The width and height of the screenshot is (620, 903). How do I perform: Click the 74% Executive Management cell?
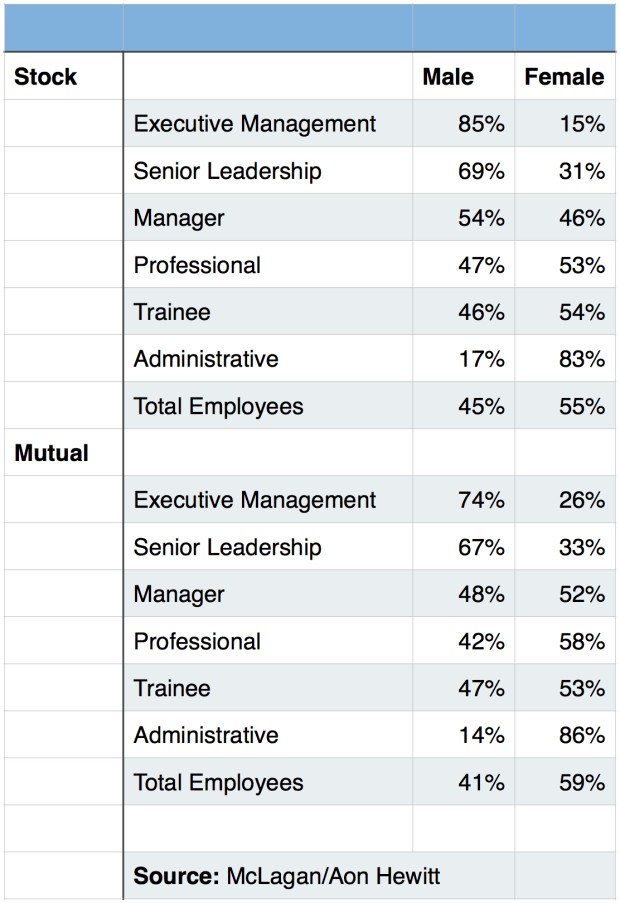pyautogui.click(x=481, y=500)
